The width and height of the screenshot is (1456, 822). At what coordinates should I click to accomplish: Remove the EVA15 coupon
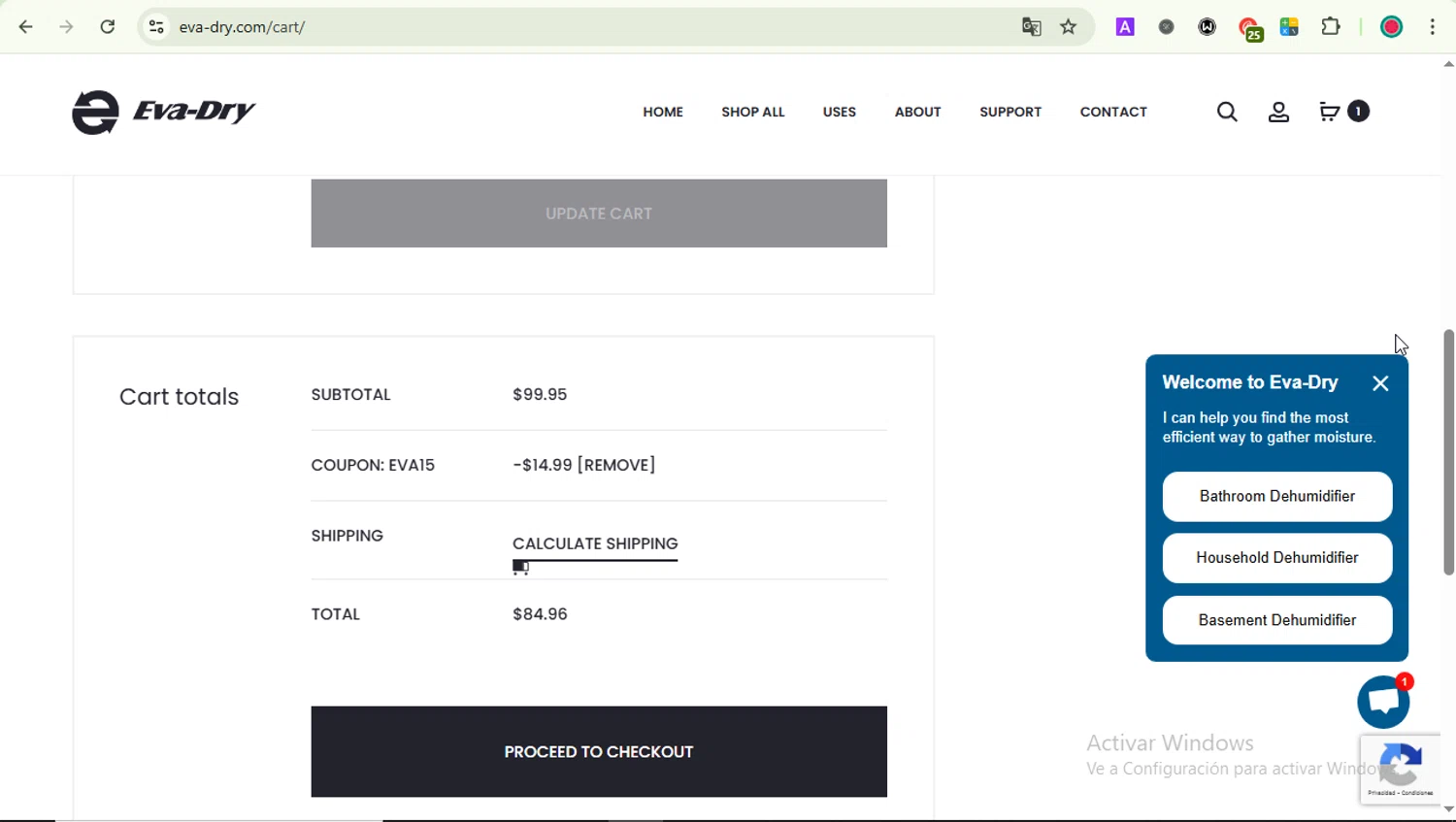616,465
